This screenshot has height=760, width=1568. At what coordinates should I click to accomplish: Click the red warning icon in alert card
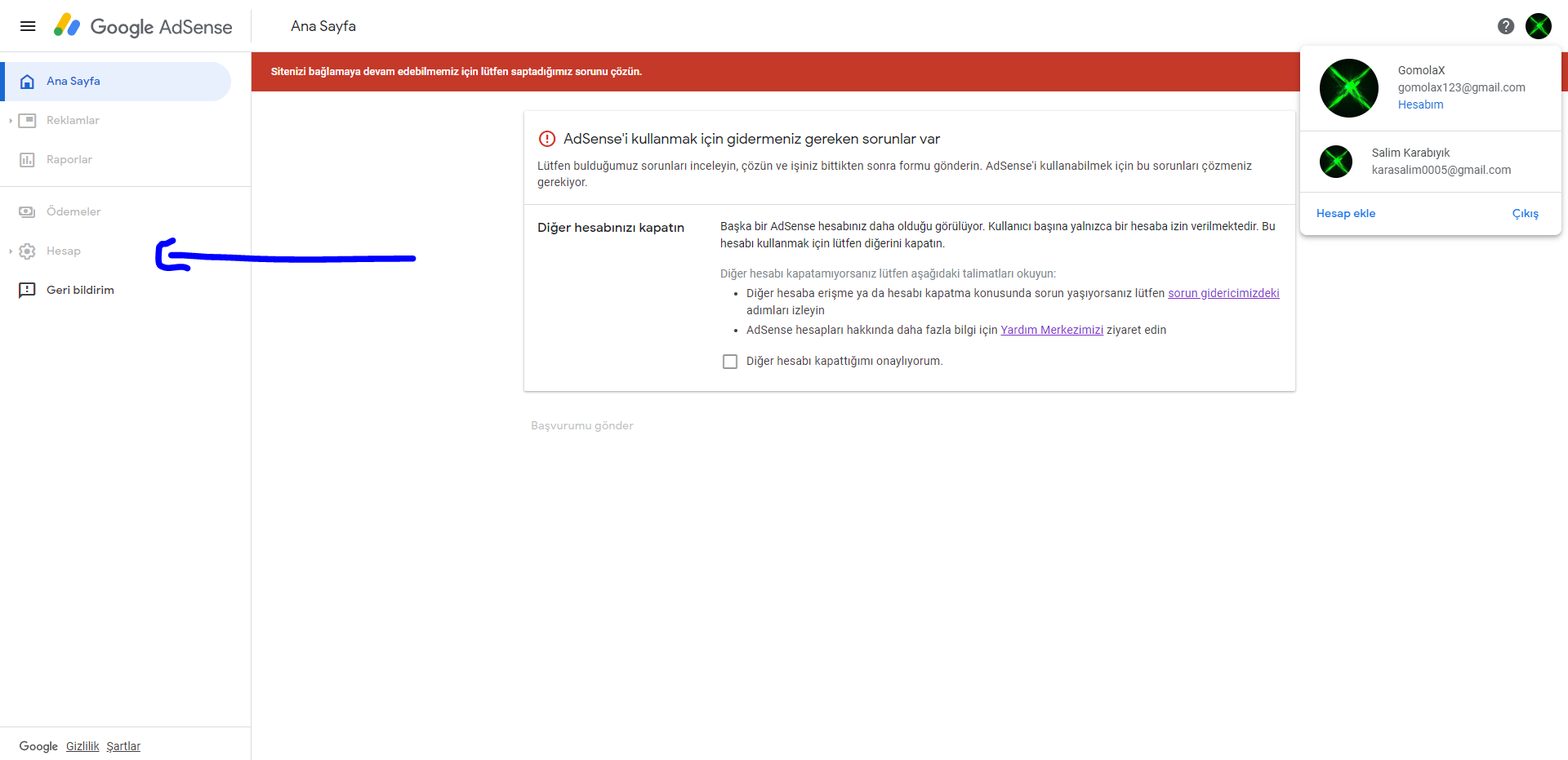pyautogui.click(x=547, y=139)
